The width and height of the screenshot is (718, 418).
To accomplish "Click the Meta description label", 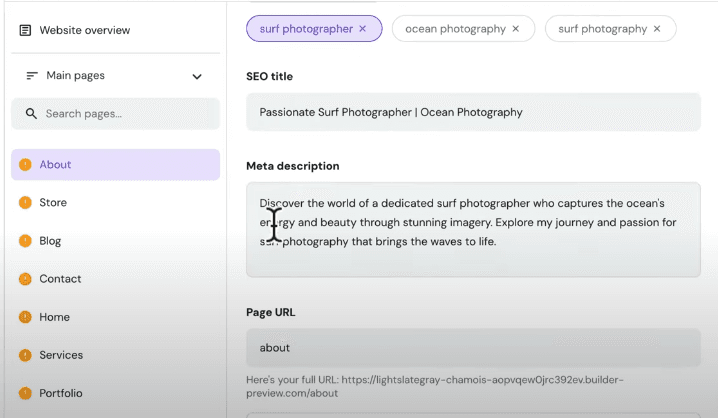I will (x=293, y=166).
